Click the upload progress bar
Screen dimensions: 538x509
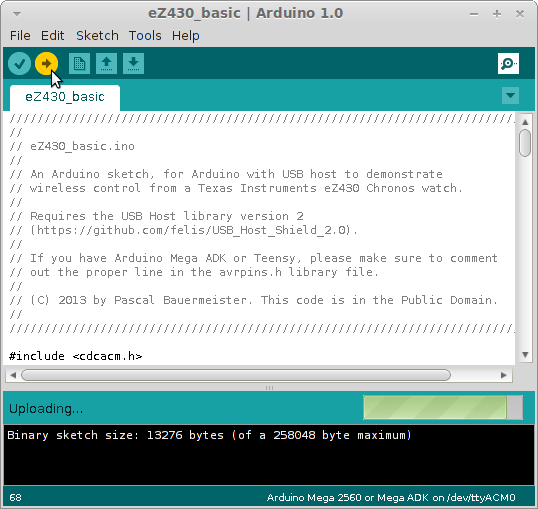pos(443,407)
